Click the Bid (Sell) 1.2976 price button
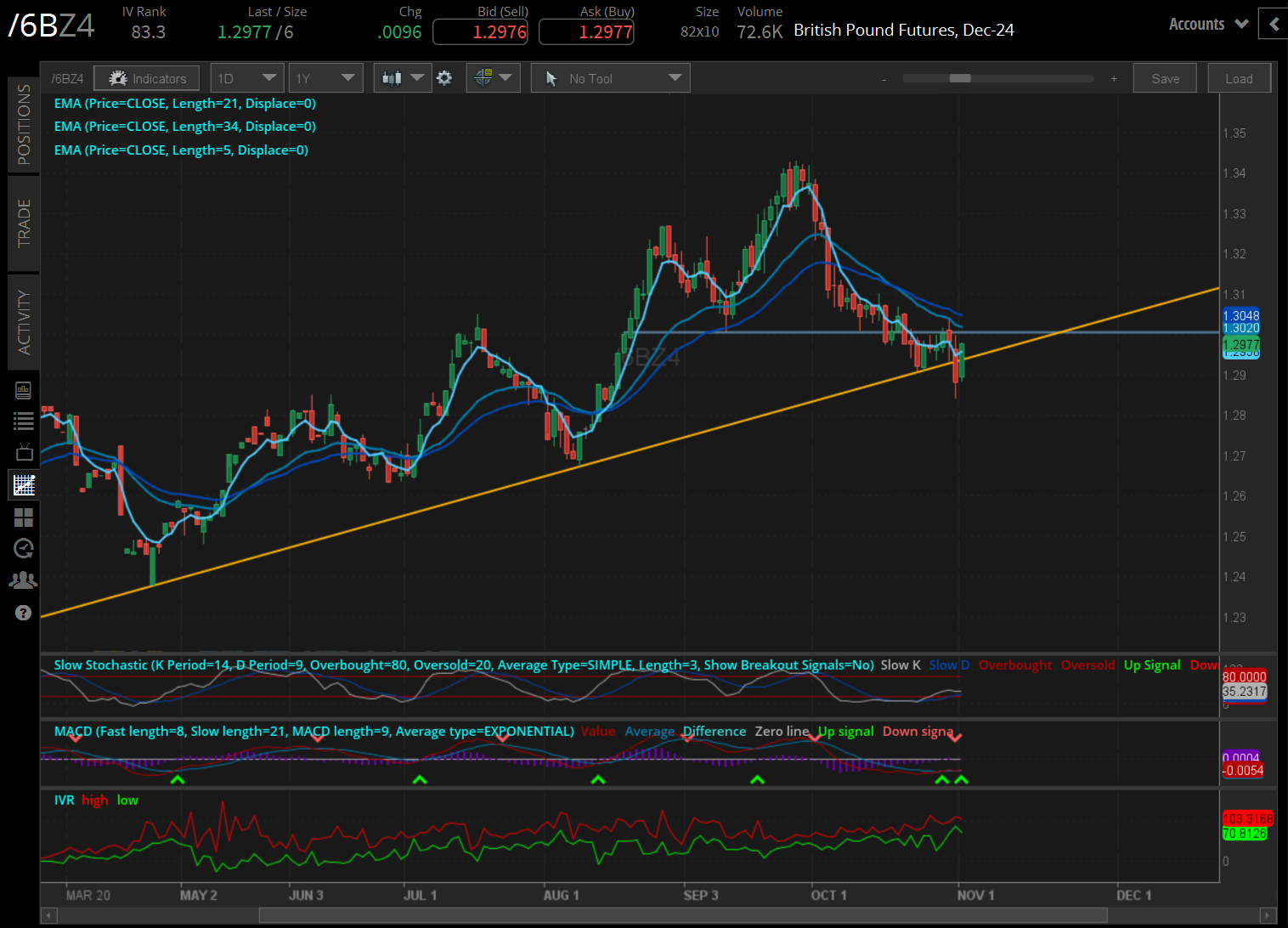Screen dimensions: 1288x928 click(480, 32)
